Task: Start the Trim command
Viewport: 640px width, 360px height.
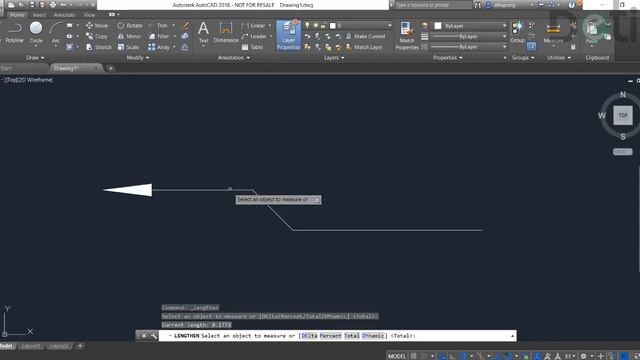Action: tap(158, 25)
